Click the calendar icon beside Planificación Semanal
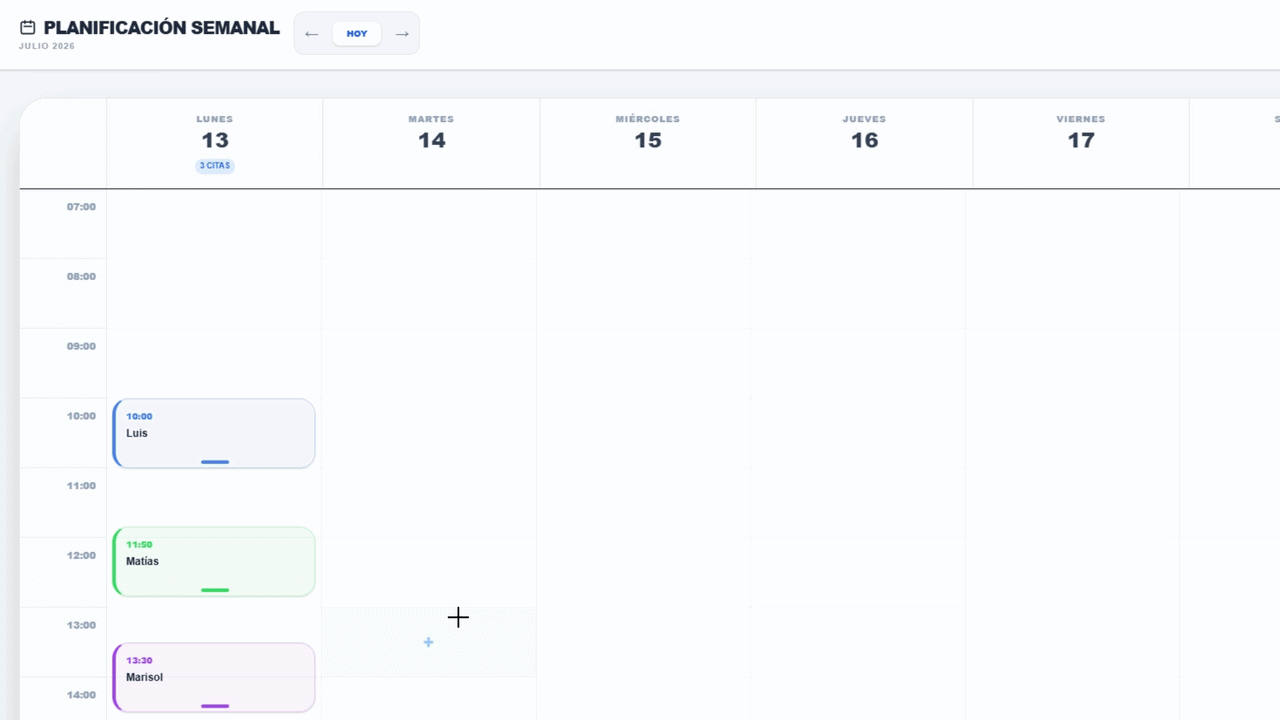This screenshot has width=1280, height=720. [x=28, y=28]
